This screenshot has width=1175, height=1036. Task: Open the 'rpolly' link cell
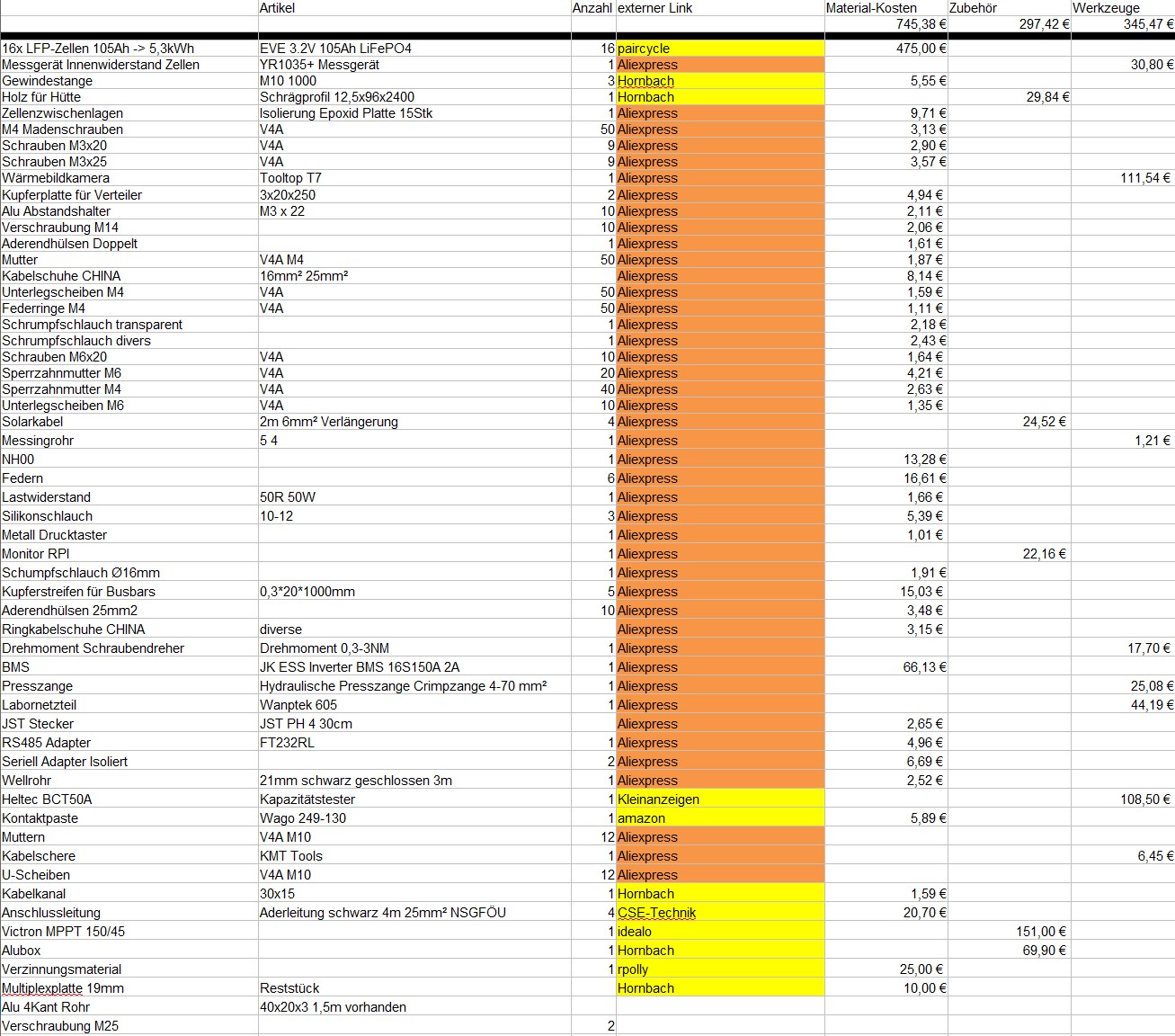pyautogui.click(x=720, y=969)
